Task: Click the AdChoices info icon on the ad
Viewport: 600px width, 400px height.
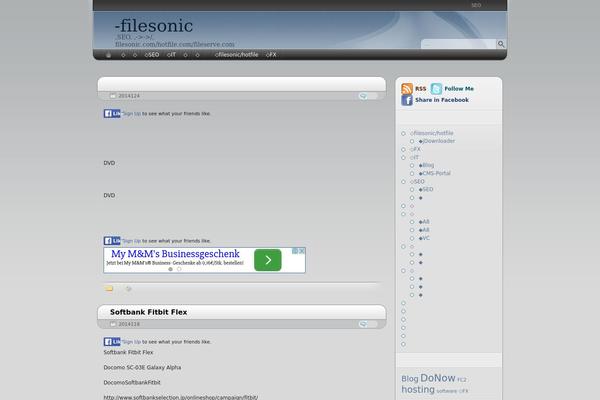Action: click(x=295, y=251)
